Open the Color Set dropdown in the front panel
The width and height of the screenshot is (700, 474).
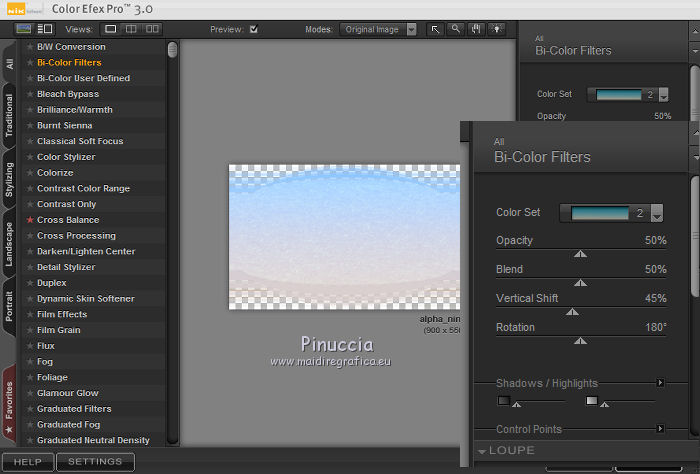pyautogui.click(x=657, y=213)
